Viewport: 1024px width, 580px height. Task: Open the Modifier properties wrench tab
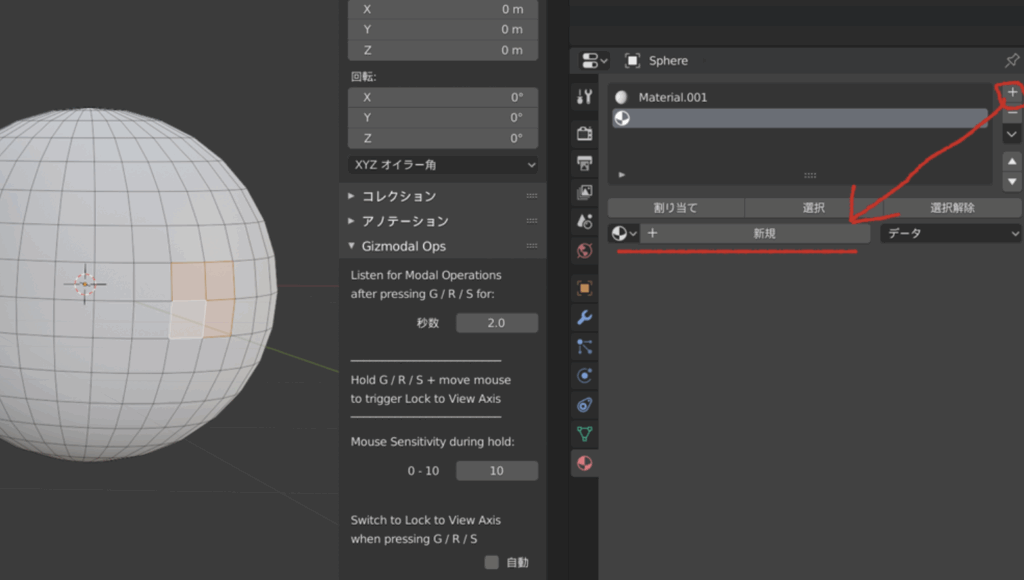(x=585, y=318)
